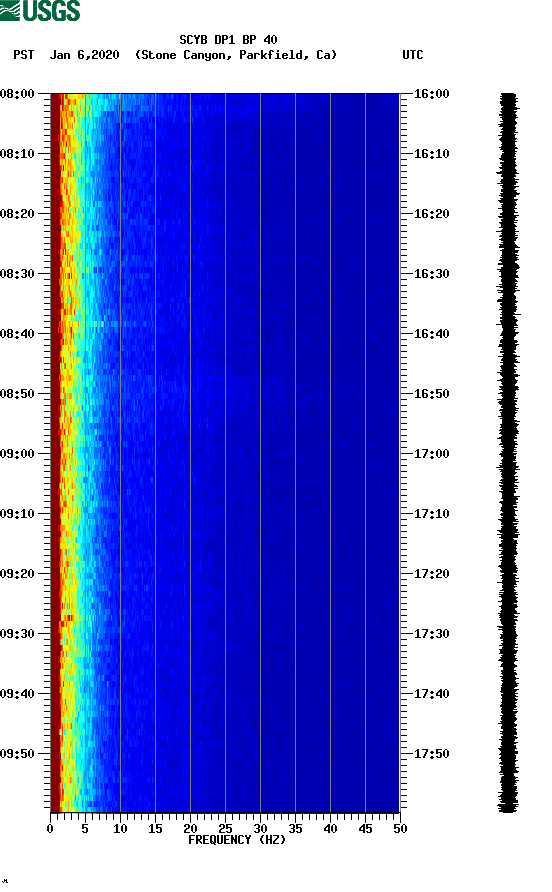Screen dimensions: 552x892
Task: Click the 0 frequency axis label
Action: (50, 829)
